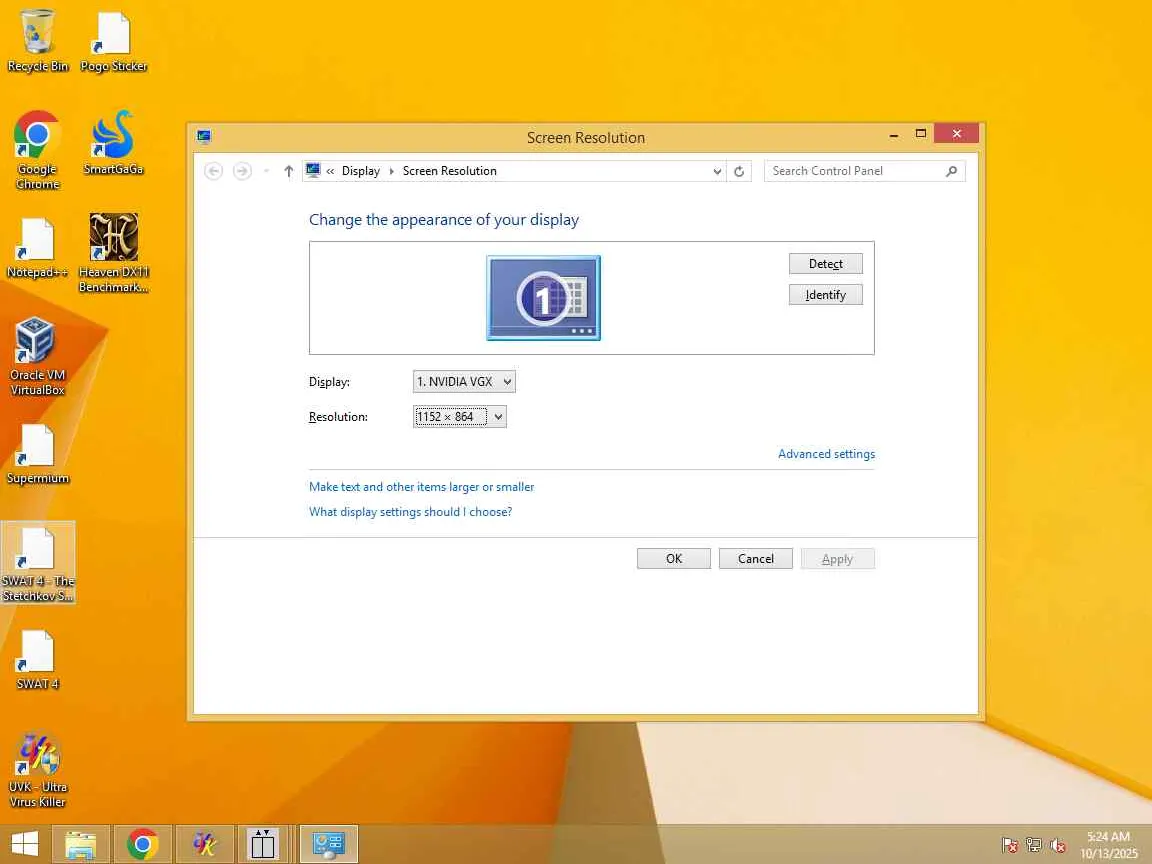
Task: Open the UVK taskbar icon
Action: coord(205,844)
